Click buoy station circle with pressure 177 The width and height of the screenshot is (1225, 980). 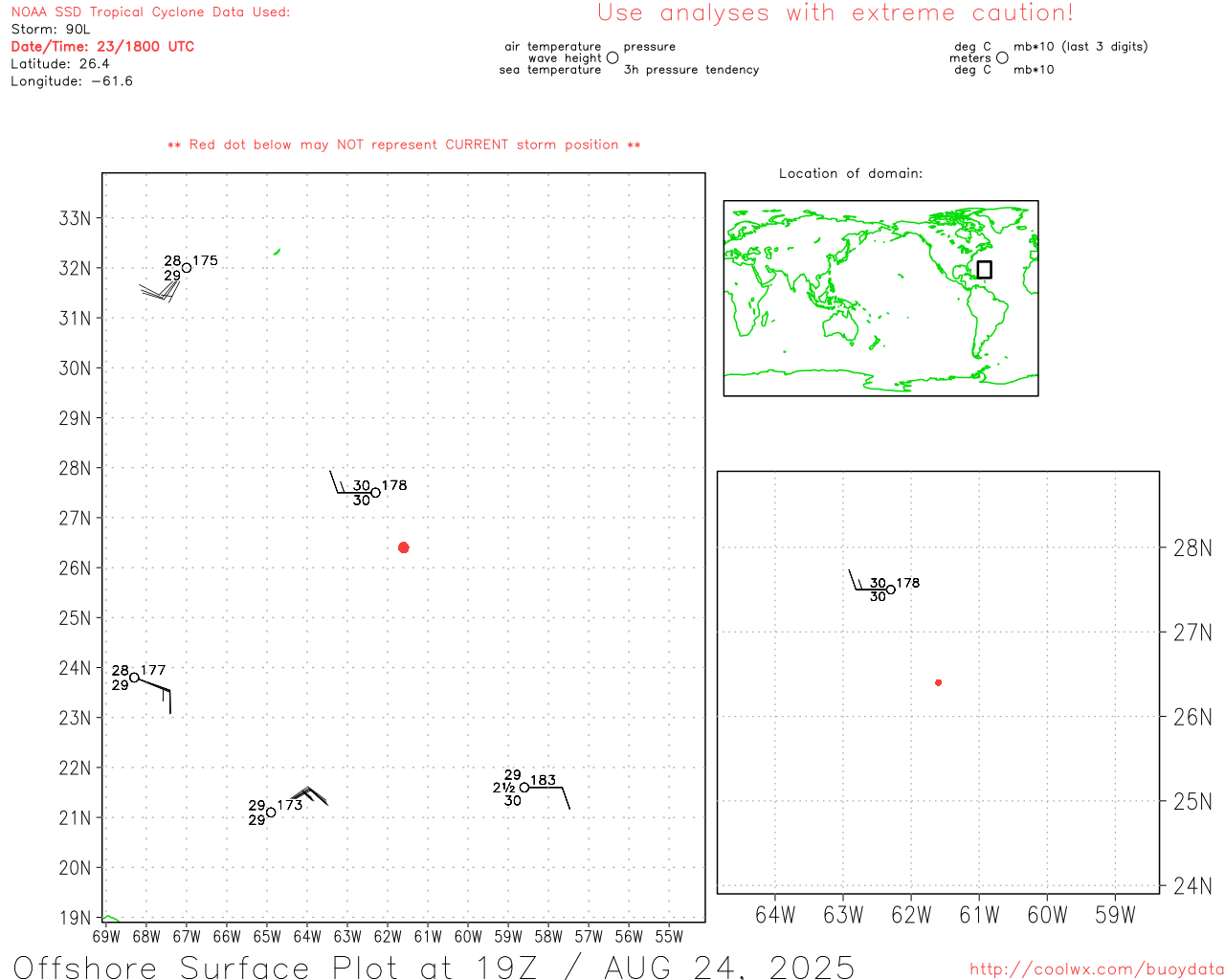135,678
